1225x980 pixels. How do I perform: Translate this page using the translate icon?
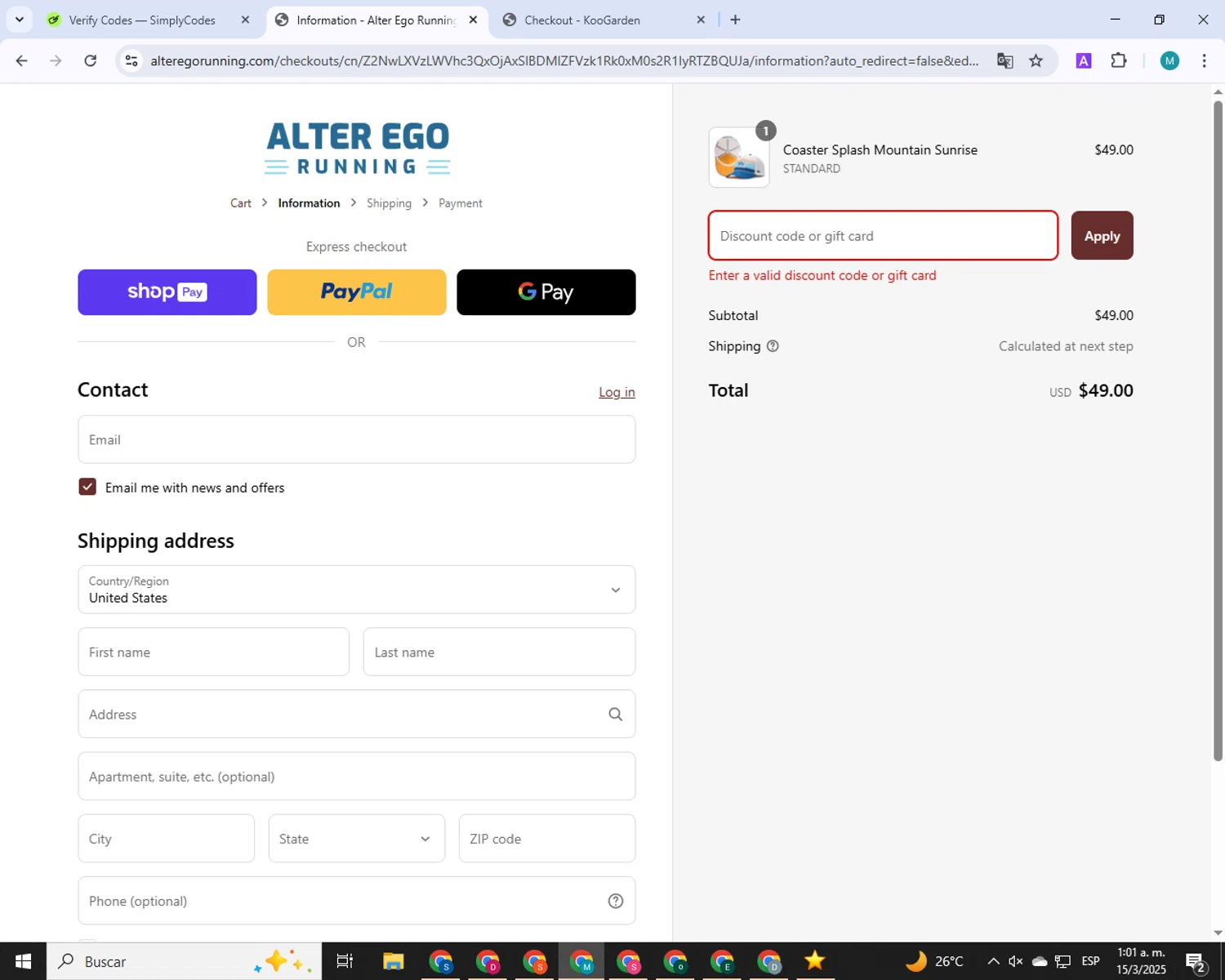click(1005, 60)
